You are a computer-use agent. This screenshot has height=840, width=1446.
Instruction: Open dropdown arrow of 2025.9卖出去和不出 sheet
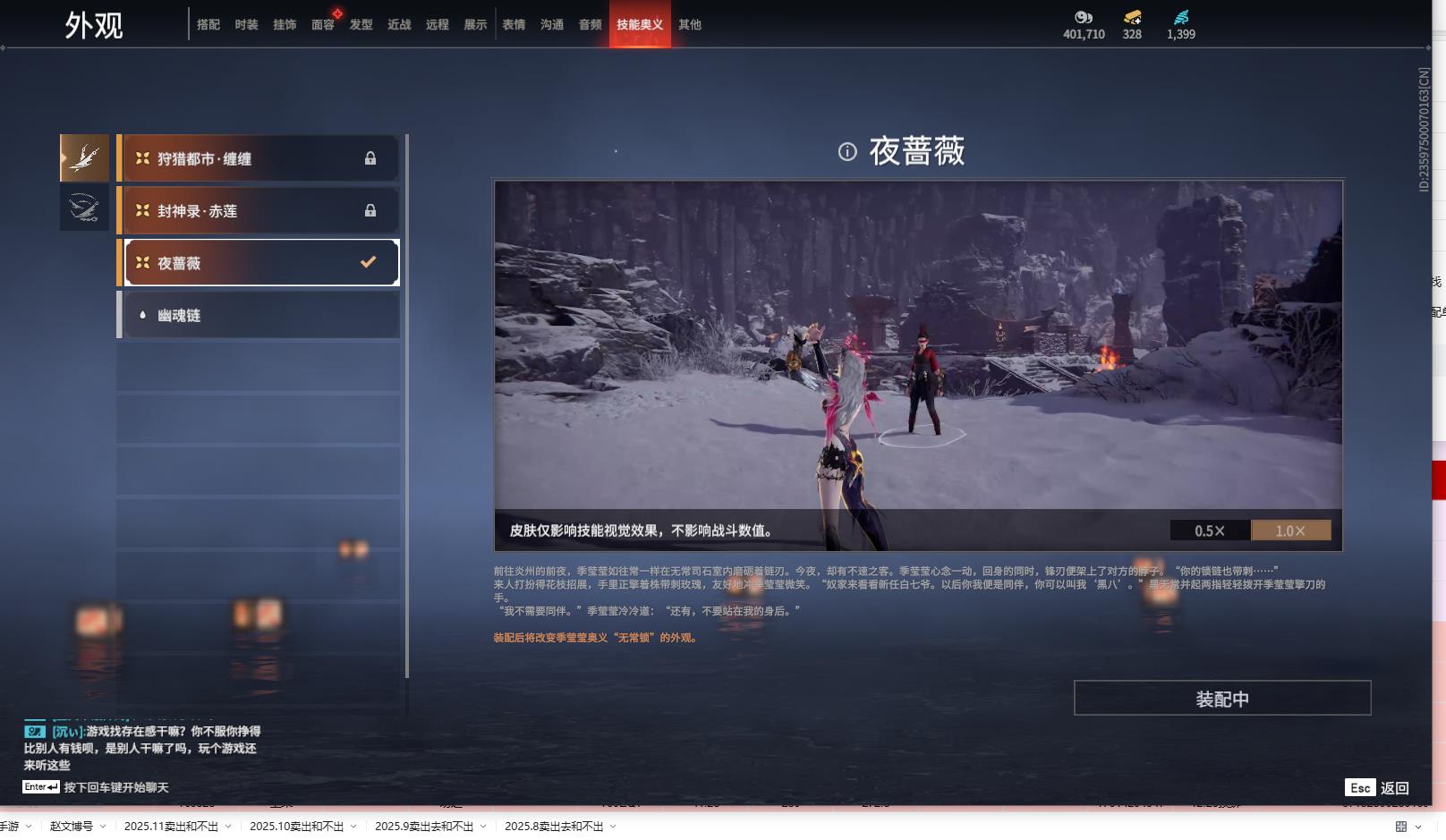coord(483,827)
